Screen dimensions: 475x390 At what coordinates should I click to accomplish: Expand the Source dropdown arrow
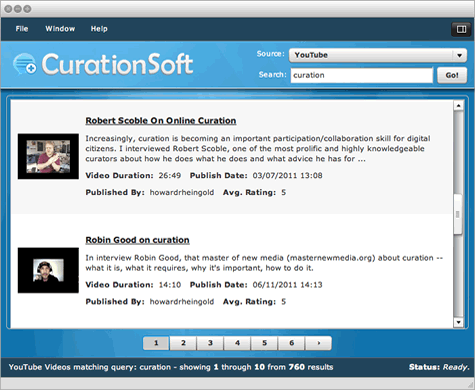pos(459,55)
